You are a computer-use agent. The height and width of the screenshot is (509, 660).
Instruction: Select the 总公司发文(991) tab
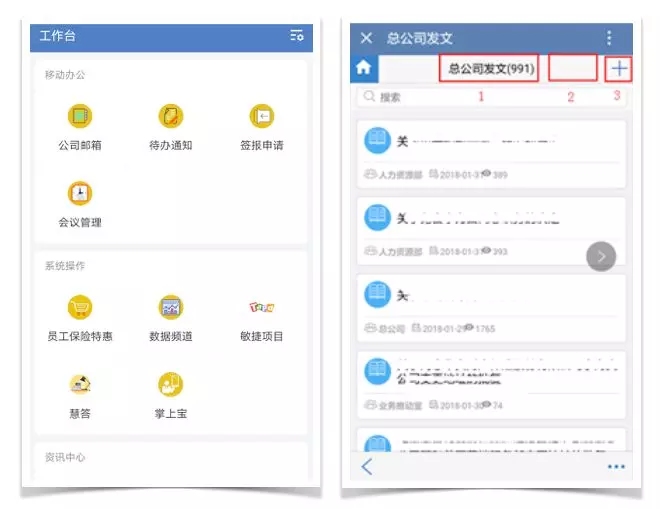489,68
